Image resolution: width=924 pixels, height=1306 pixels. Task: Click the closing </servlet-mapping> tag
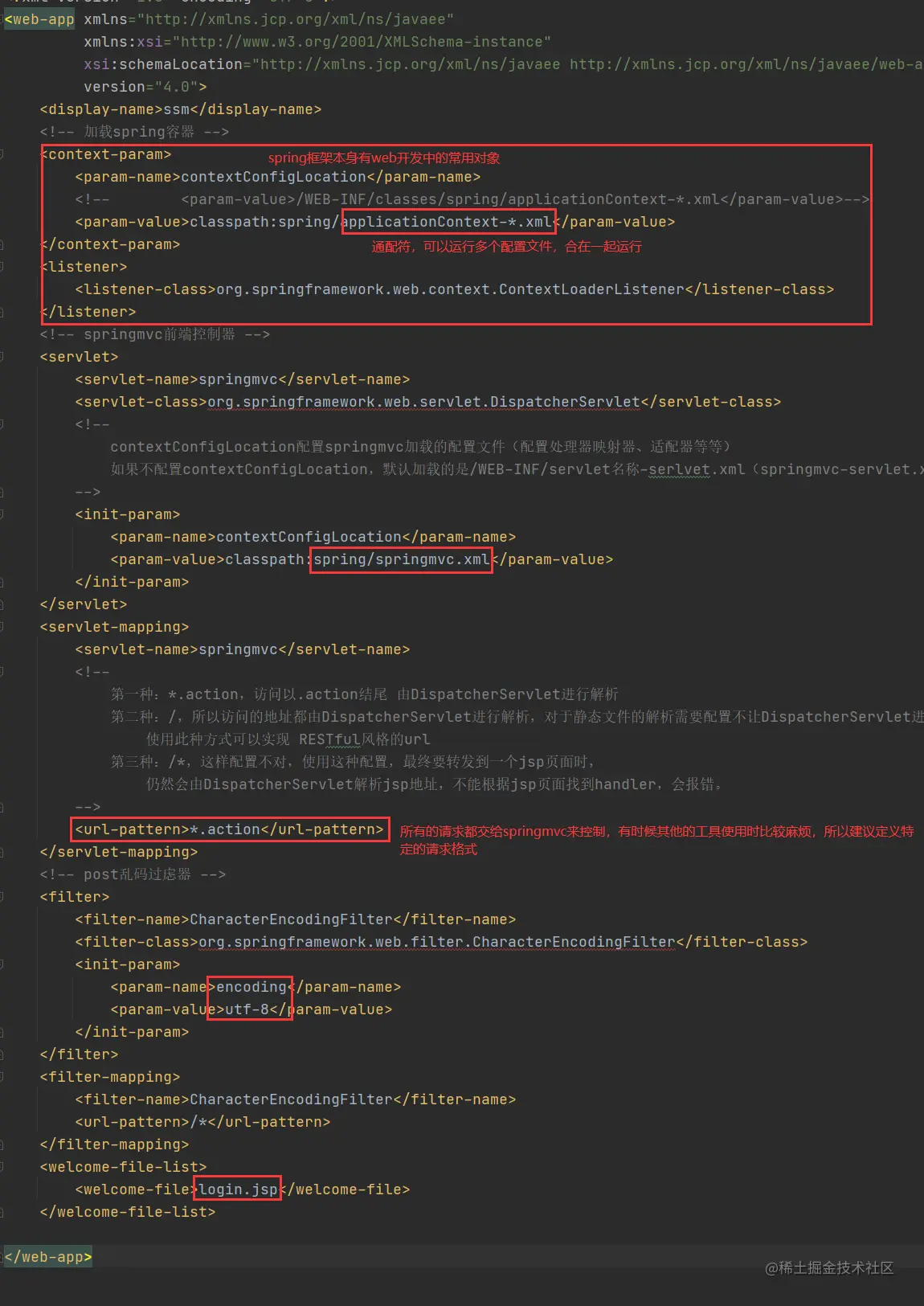tap(119, 852)
